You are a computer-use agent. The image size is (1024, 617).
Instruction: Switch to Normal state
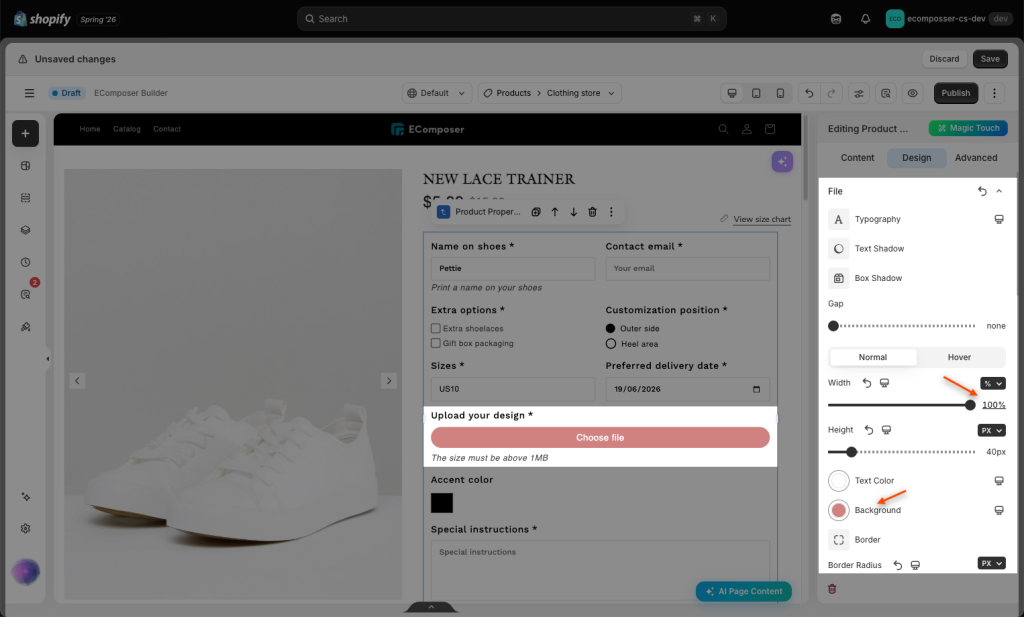coord(872,357)
